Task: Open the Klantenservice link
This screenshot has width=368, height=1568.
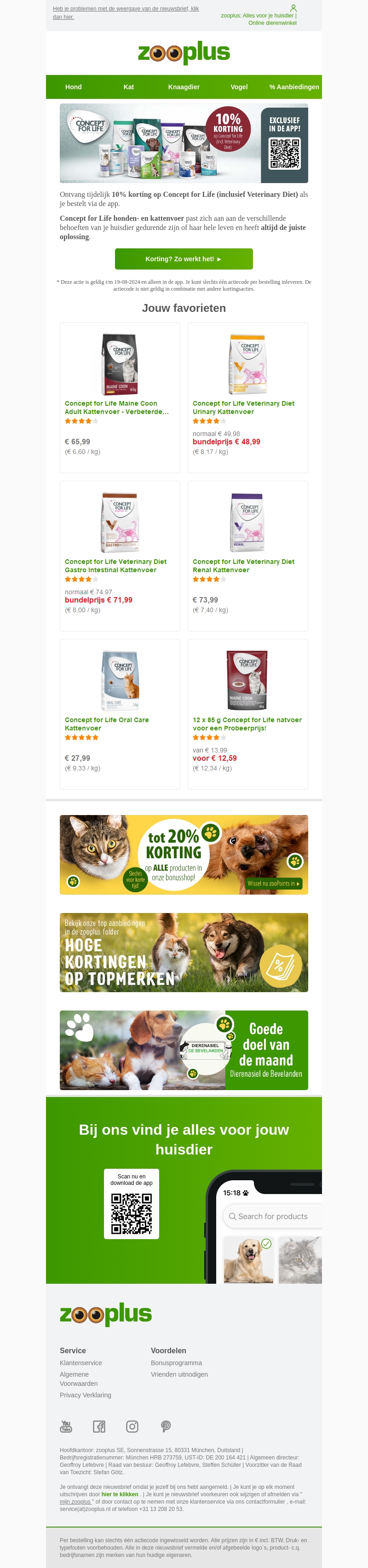Action: (81, 1363)
